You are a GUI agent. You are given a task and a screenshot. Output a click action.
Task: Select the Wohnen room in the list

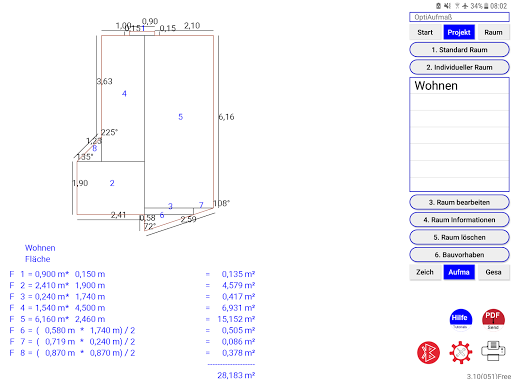point(459,86)
